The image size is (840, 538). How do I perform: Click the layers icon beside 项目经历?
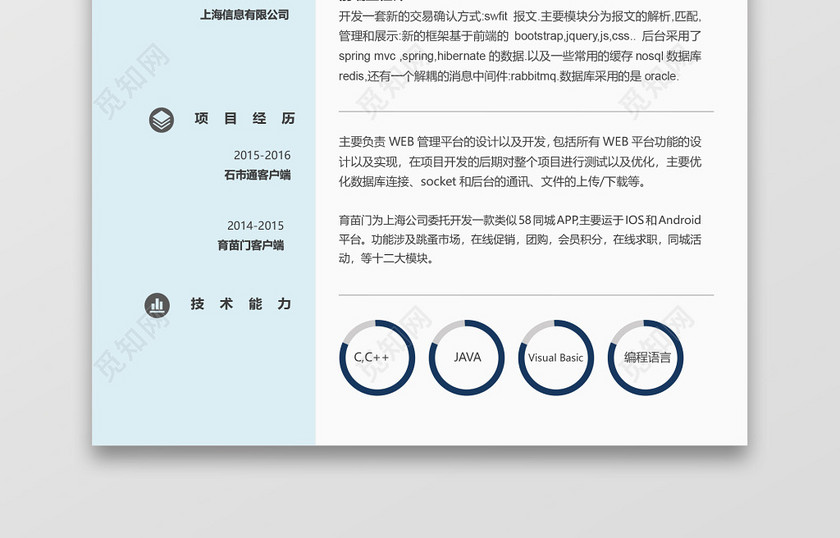pyautogui.click(x=161, y=119)
